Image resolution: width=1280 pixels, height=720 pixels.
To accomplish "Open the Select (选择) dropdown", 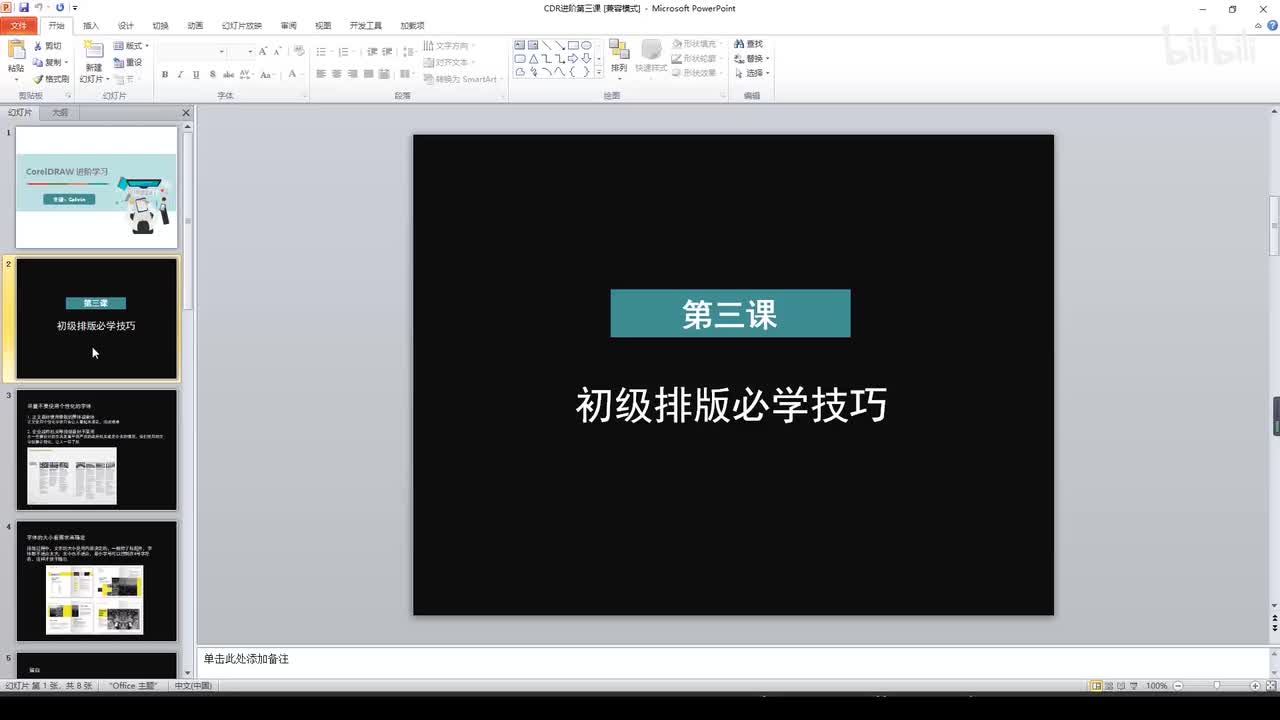I will [x=751, y=73].
